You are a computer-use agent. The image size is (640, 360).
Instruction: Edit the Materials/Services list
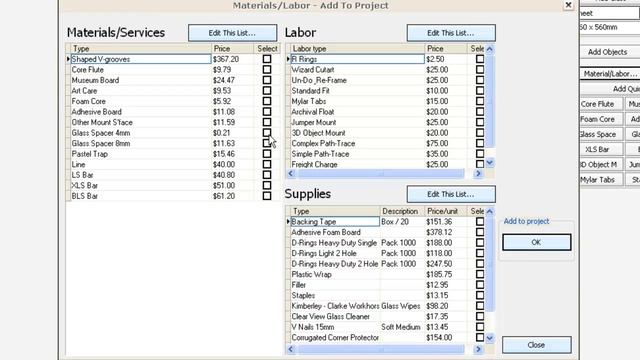click(x=232, y=33)
